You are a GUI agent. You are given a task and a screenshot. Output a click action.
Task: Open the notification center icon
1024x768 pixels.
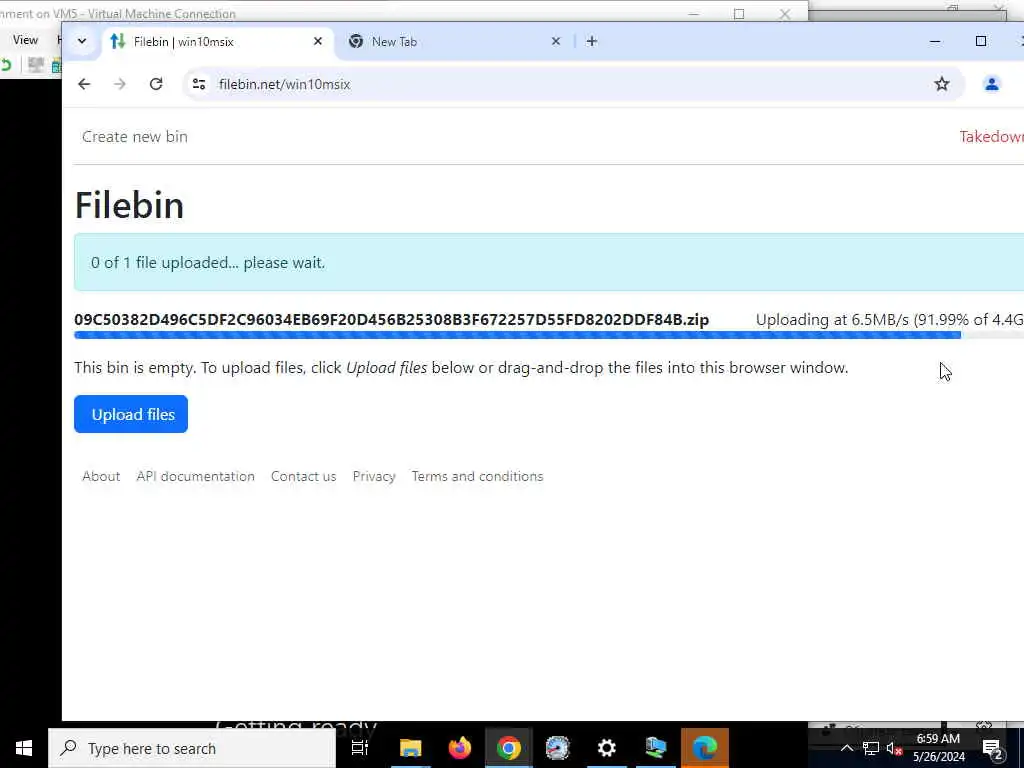click(x=992, y=748)
